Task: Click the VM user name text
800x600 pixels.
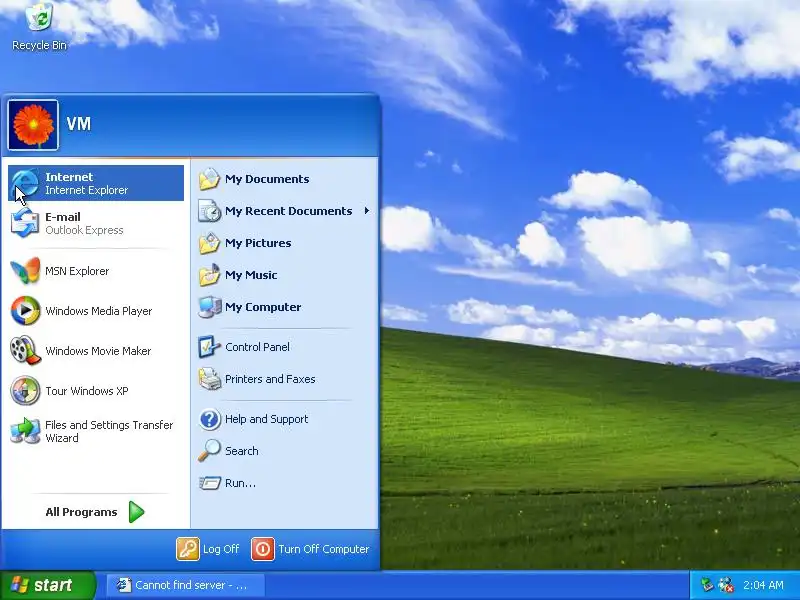Action: point(79,123)
